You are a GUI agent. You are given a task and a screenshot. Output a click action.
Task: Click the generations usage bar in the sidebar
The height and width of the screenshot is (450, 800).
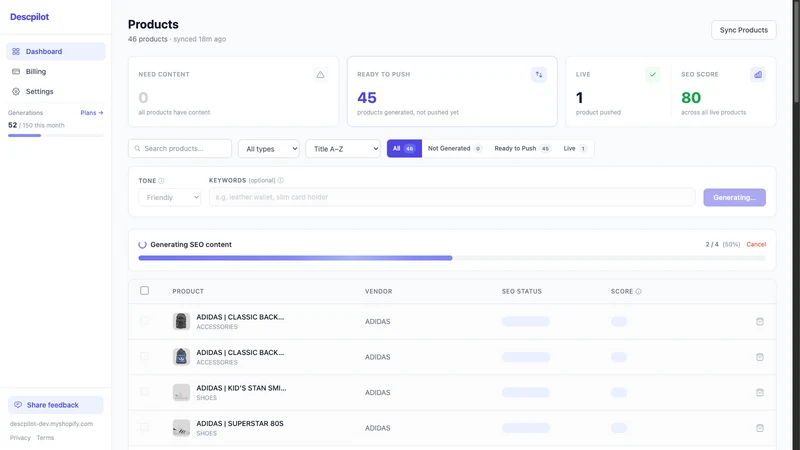pos(56,136)
